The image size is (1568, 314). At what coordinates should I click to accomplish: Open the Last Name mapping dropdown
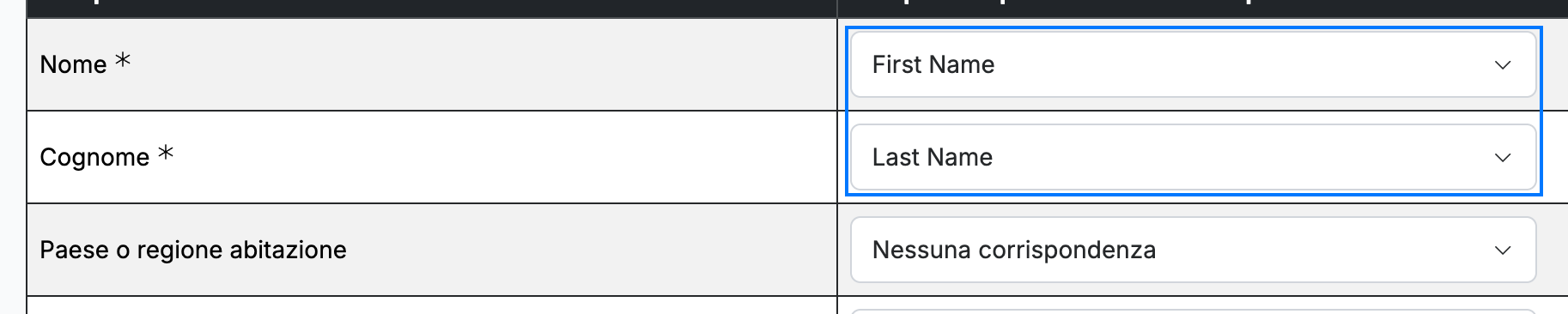tap(1193, 157)
